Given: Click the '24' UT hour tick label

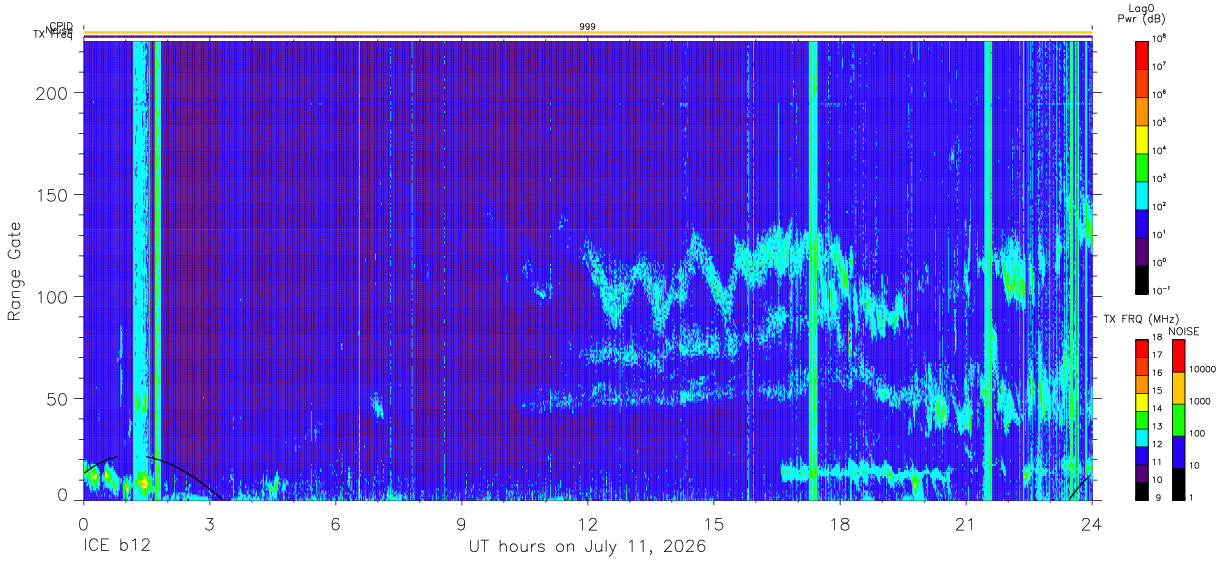Looking at the screenshot, I should tap(1091, 522).
